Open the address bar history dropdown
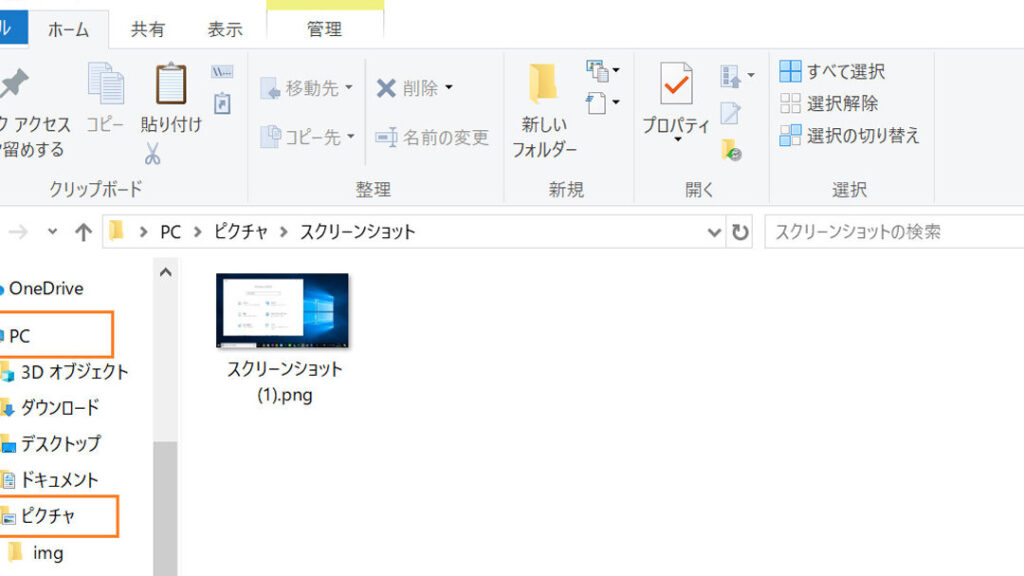1024x576 pixels. pos(714,232)
